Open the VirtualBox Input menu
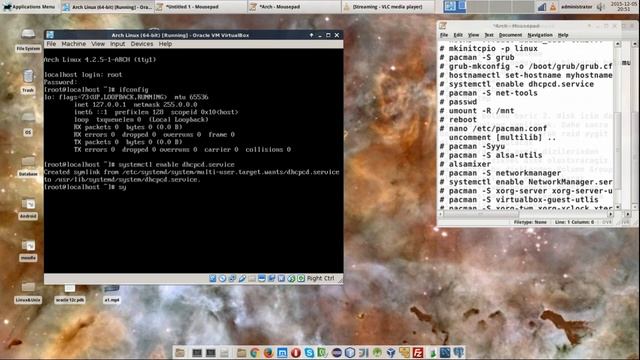Image resolution: width=640 pixels, height=360 pixels. point(118,44)
